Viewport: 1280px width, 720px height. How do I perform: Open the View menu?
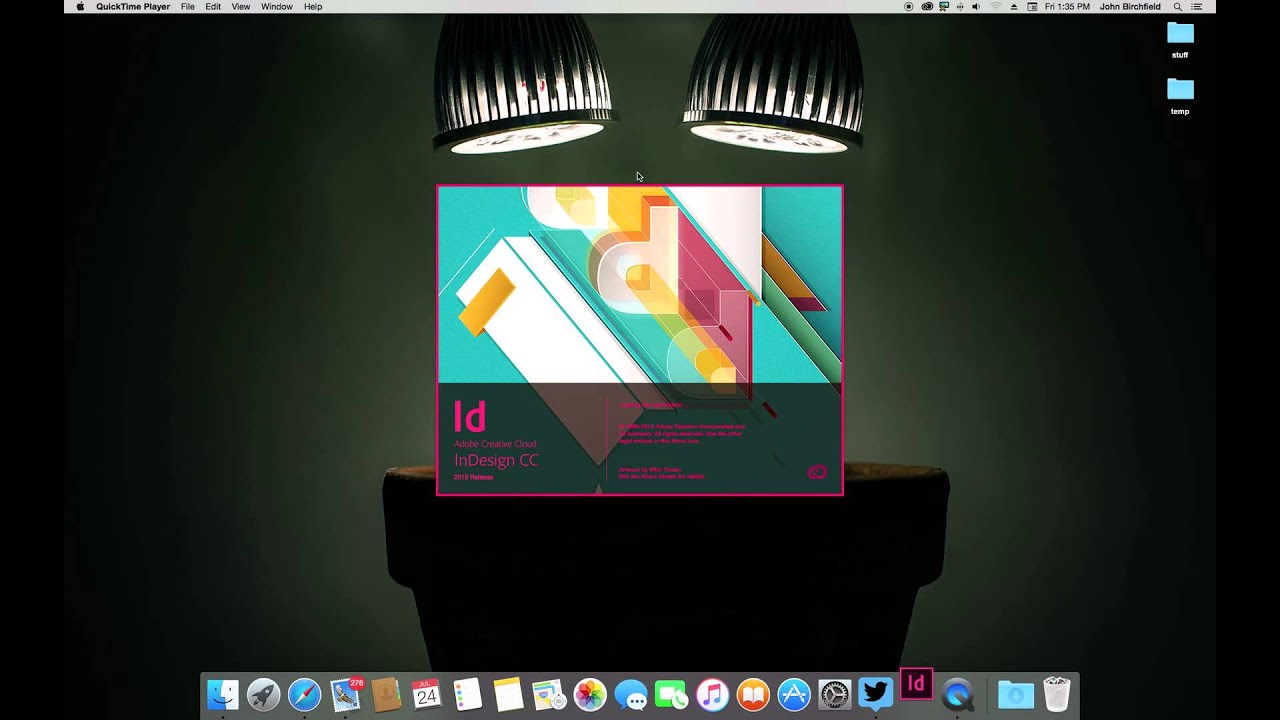pyautogui.click(x=241, y=6)
